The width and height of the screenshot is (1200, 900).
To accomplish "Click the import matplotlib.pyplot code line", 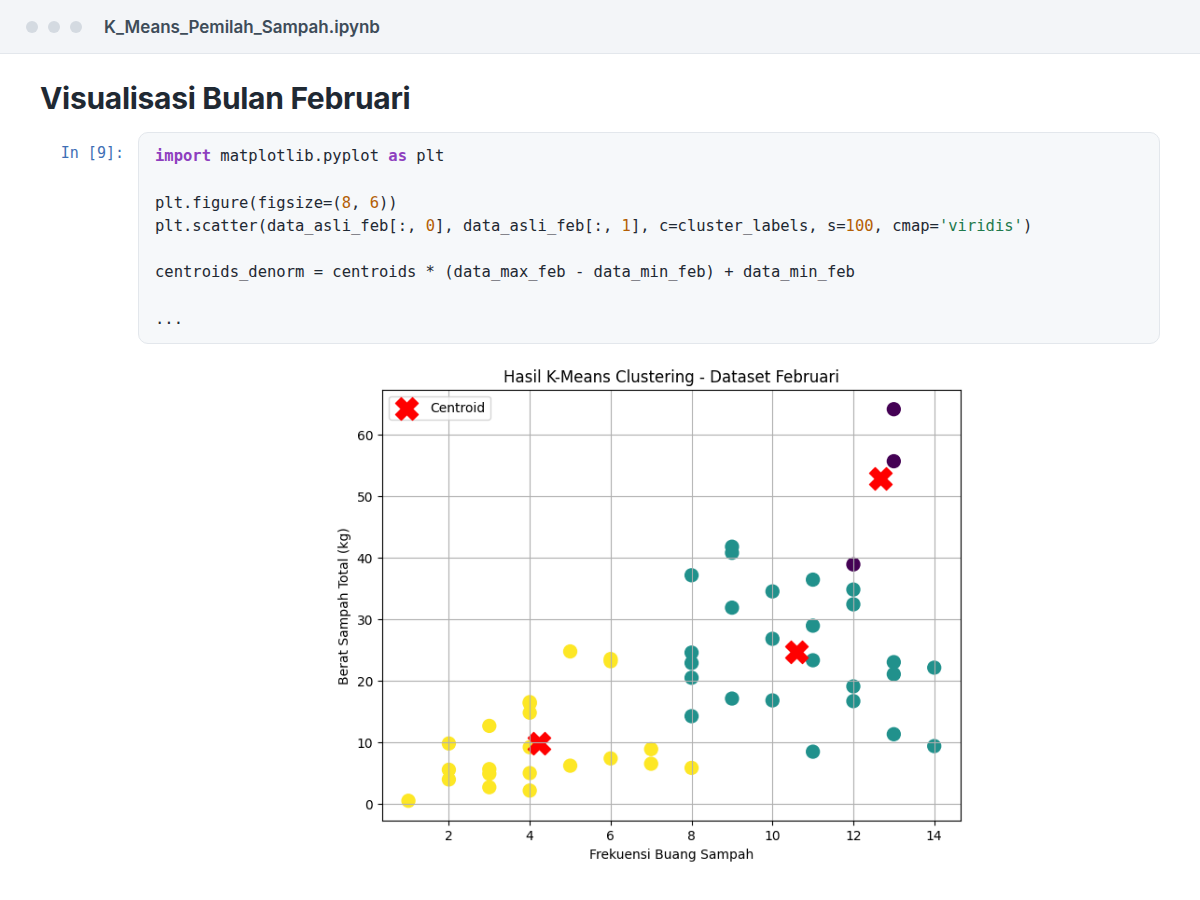I will pyautogui.click(x=299, y=156).
